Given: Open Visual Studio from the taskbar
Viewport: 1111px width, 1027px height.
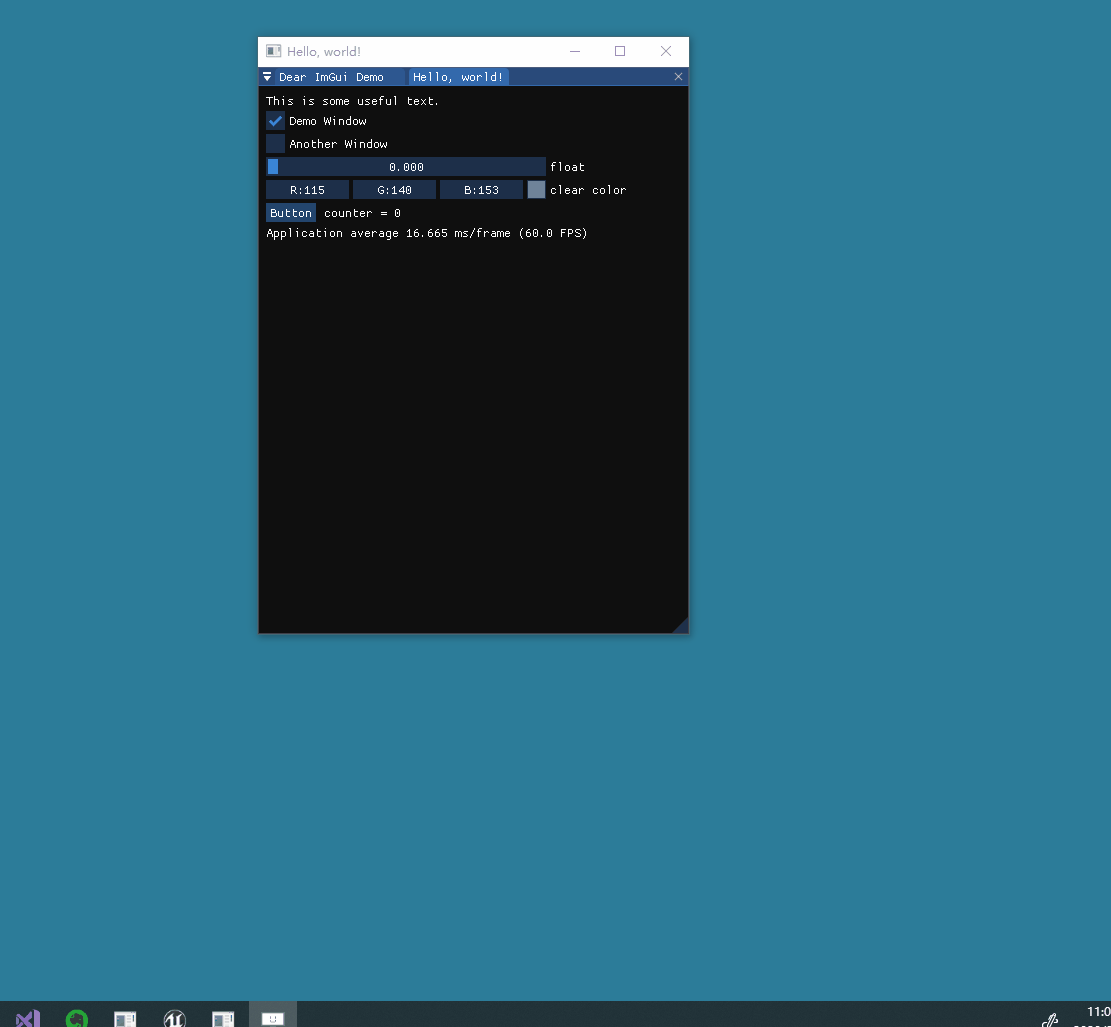Looking at the screenshot, I should tap(28, 1019).
